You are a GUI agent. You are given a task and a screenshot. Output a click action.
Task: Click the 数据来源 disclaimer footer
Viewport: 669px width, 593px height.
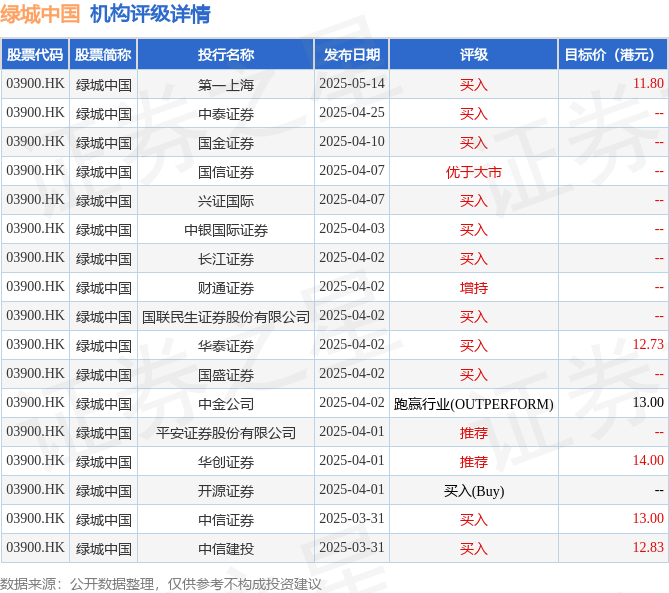(160, 584)
